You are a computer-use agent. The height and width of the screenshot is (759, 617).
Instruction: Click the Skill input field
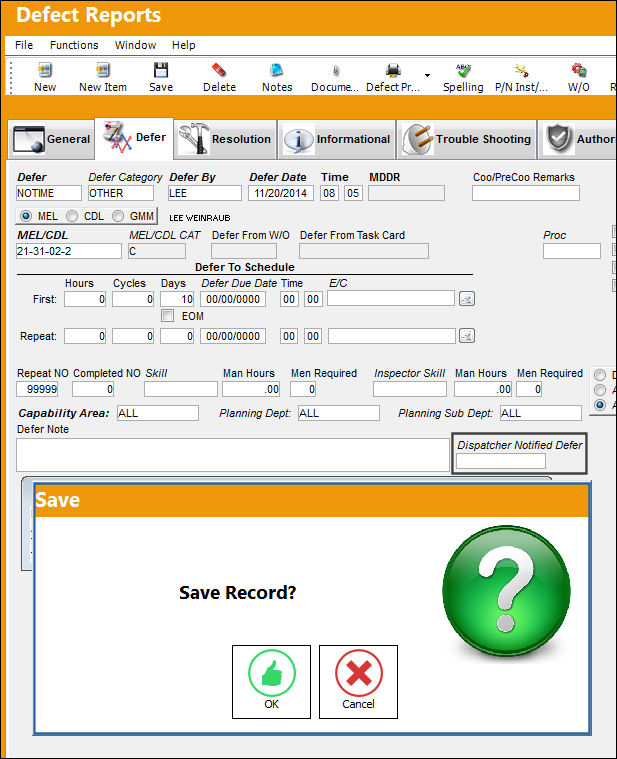[181, 389]
